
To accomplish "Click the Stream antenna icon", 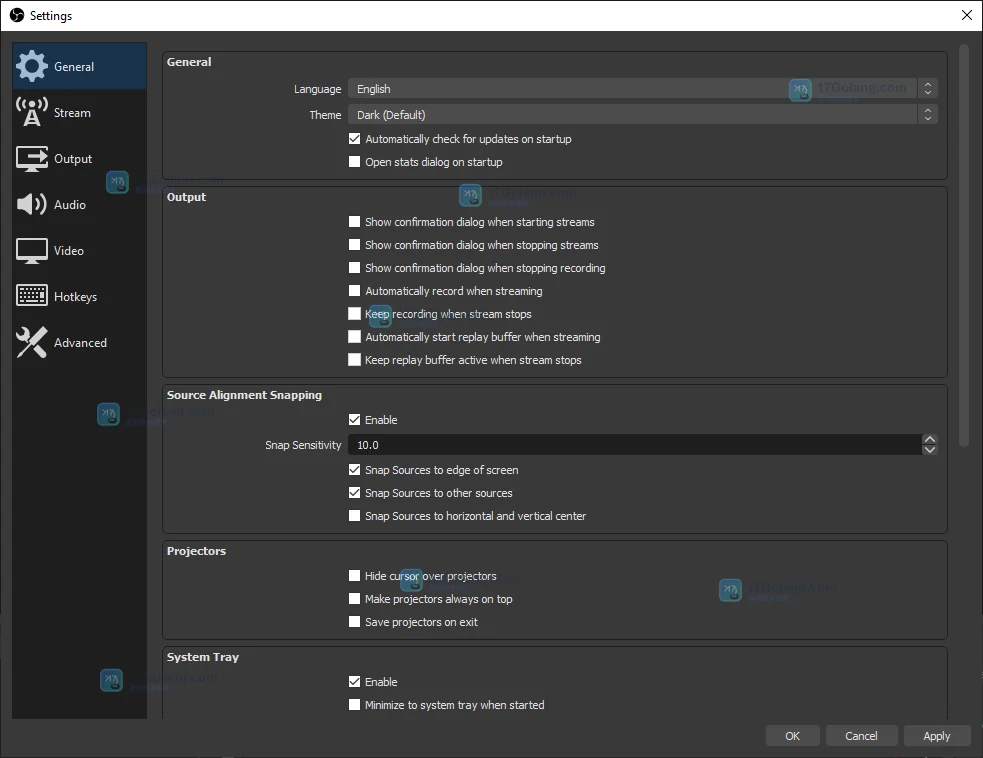I will 31,112.
